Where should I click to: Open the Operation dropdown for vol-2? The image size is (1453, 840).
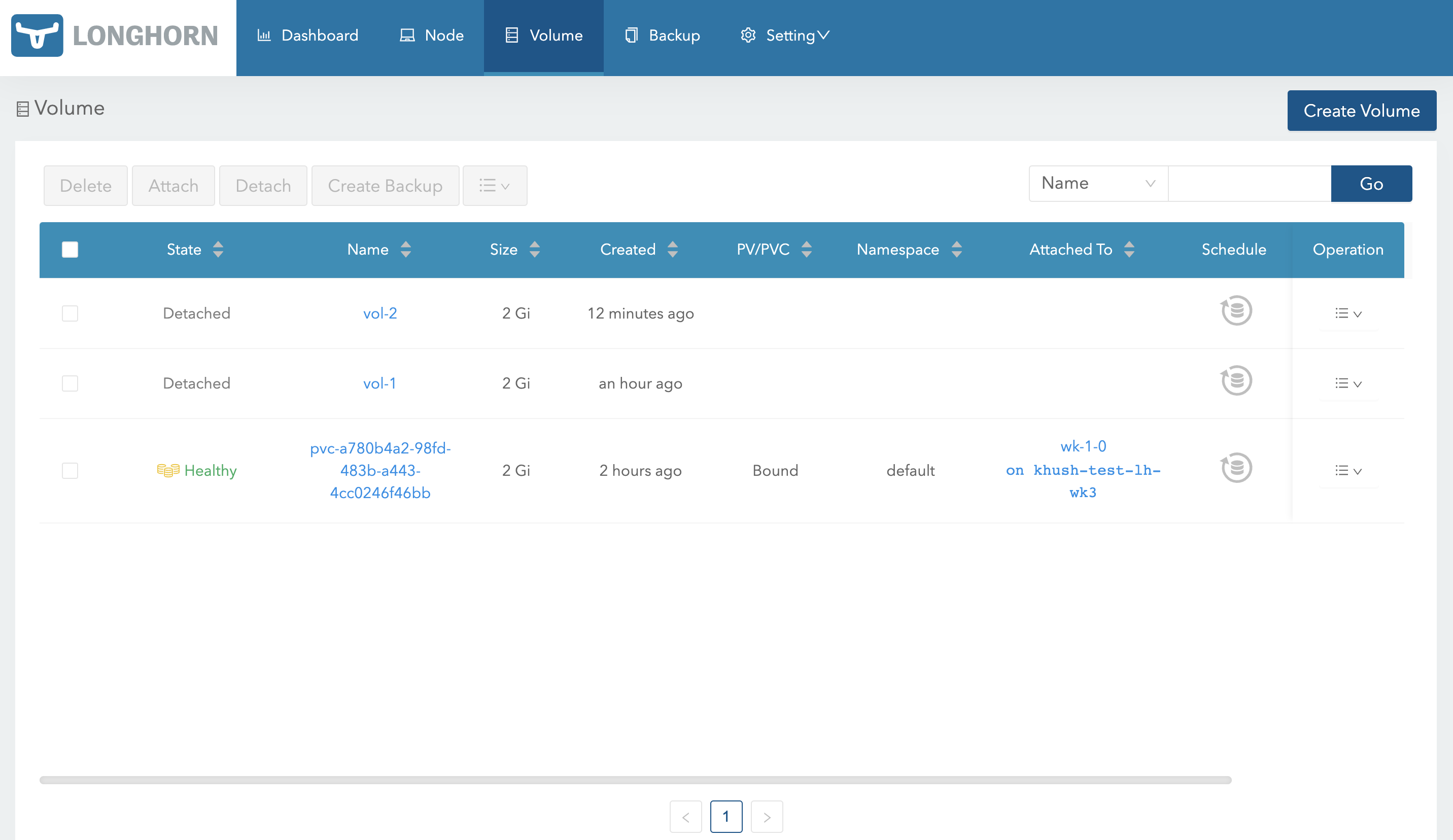pyautogui.click(x=1347, y=313)
